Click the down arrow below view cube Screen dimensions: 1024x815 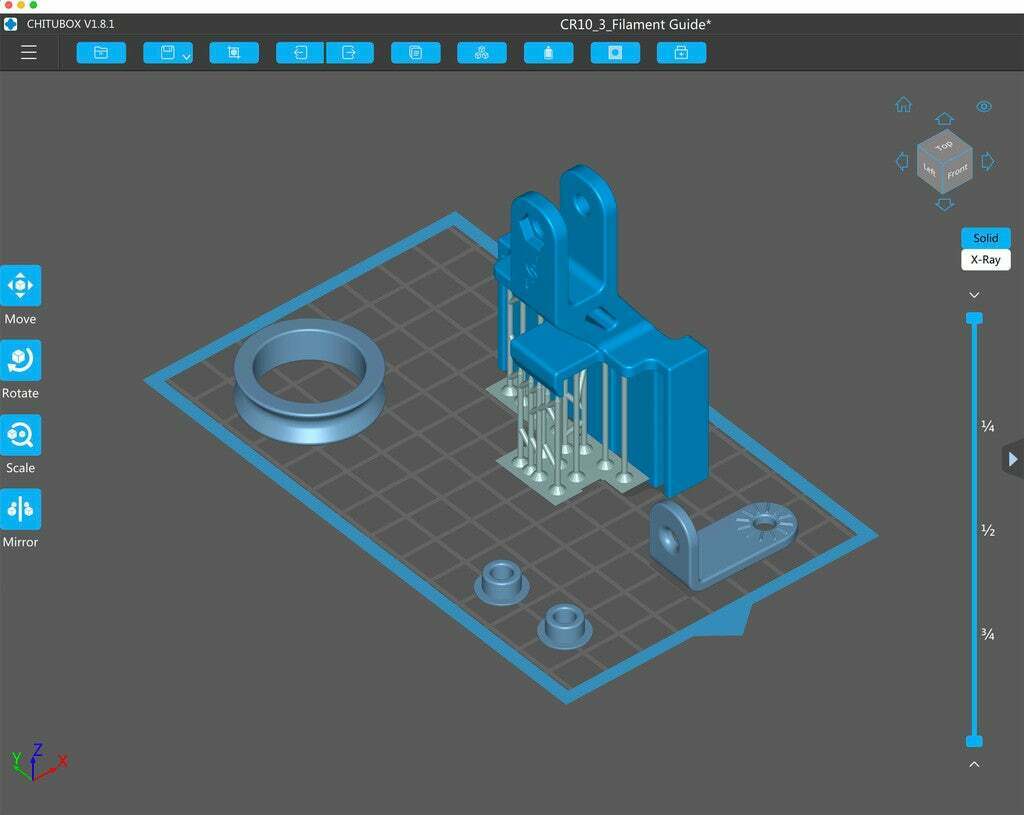944,205
